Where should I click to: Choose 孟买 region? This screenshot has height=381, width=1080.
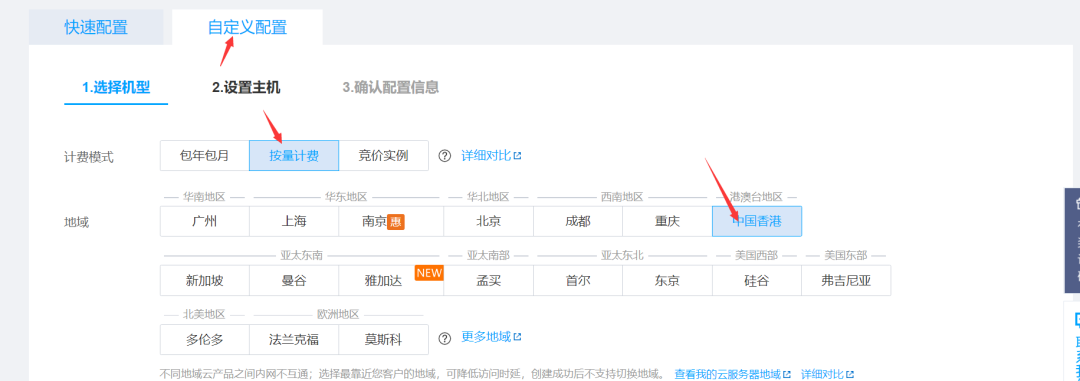(x=488, y=280)
